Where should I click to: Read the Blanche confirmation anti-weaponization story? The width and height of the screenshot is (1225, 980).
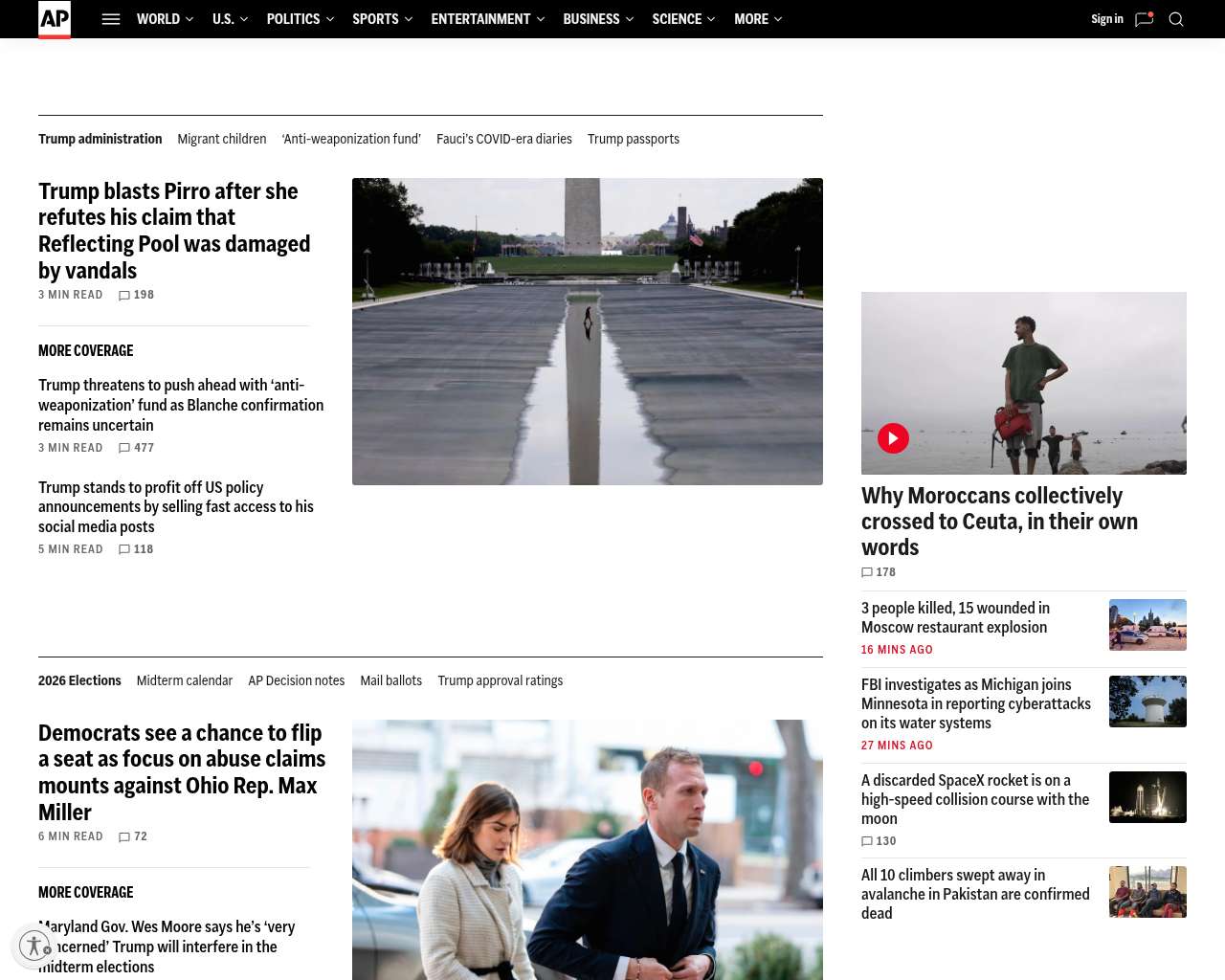(181, 405)
